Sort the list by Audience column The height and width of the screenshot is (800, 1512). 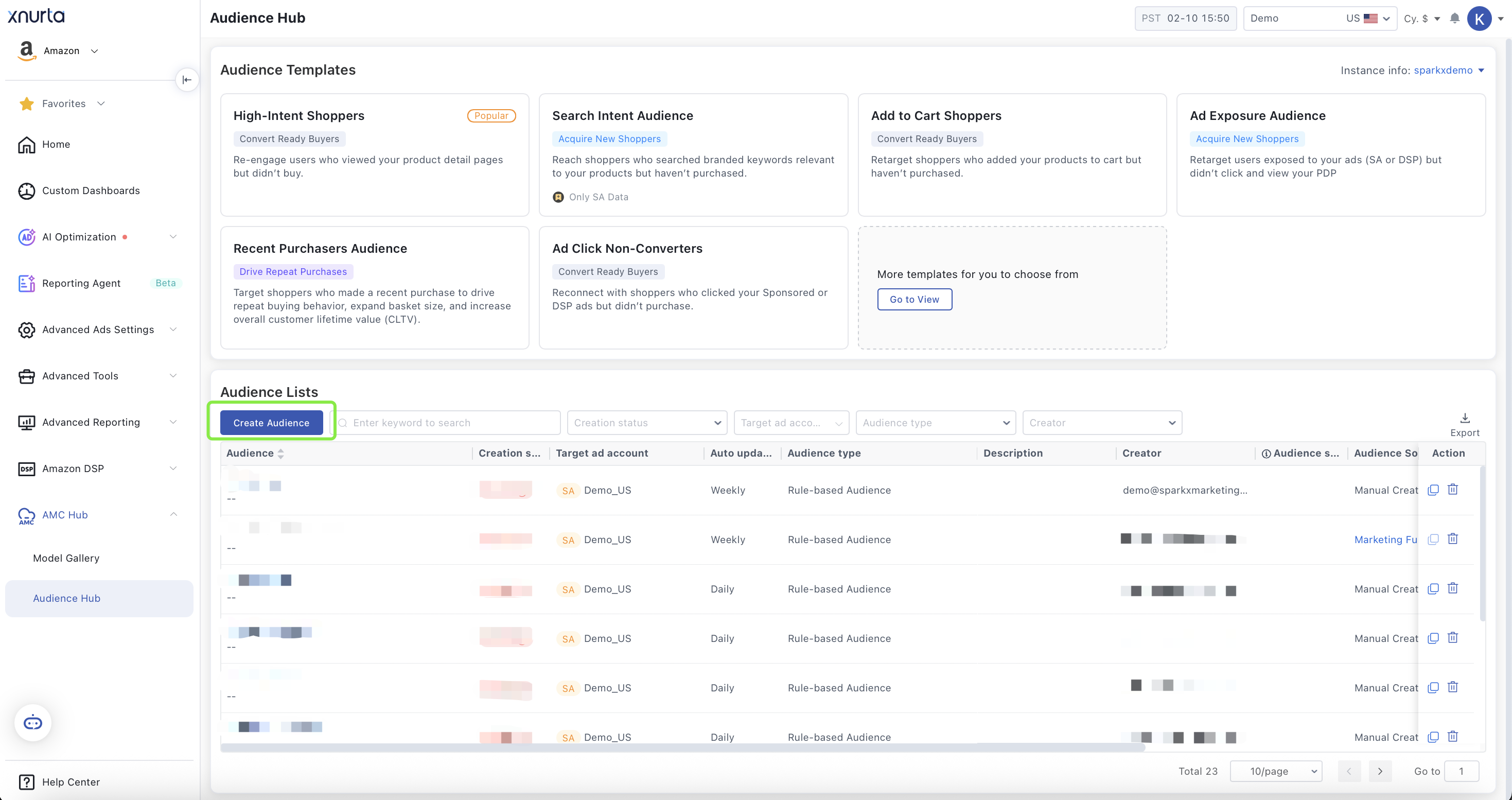pyautogui.click(x=280, y=454)
